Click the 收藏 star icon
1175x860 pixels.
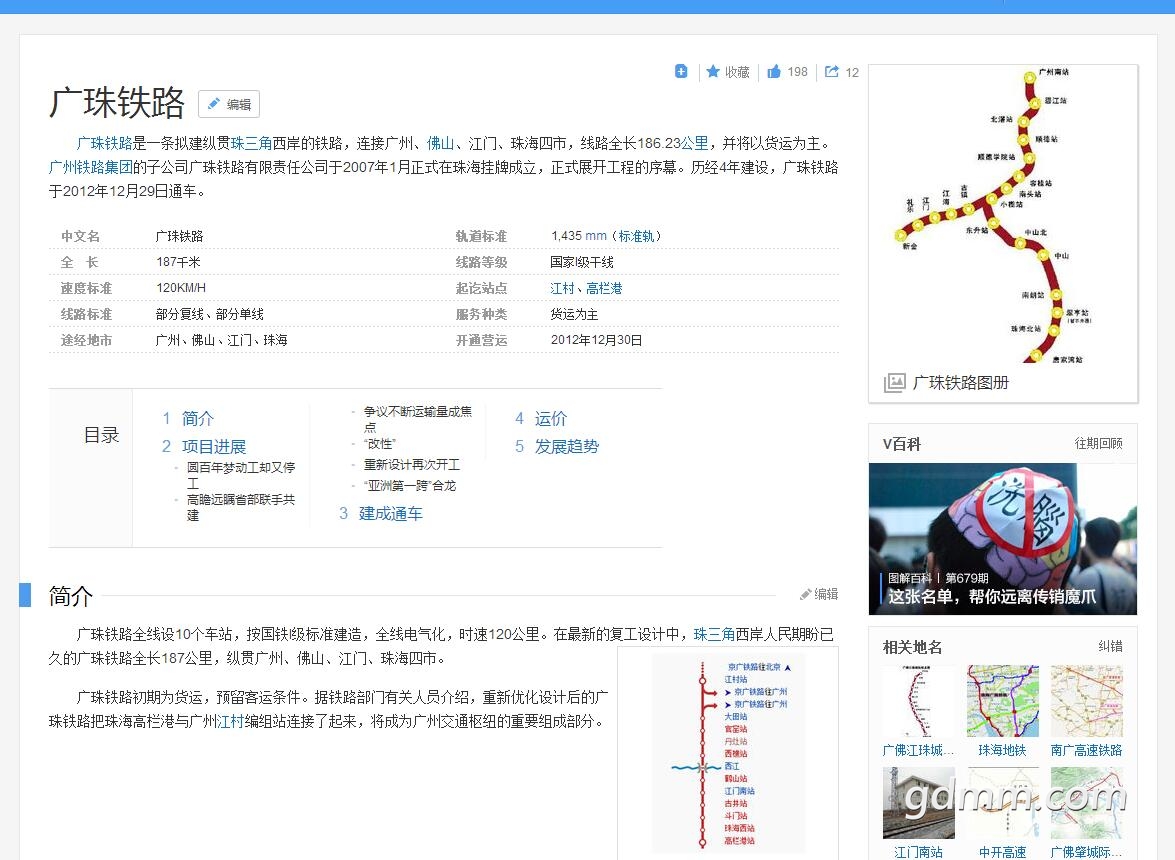[x=713, y=71]
